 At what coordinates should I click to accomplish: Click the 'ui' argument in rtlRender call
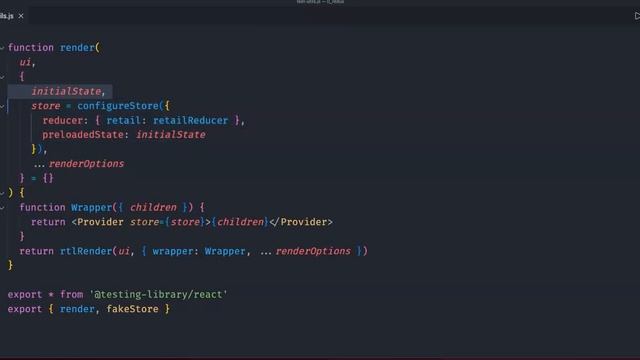124,251
